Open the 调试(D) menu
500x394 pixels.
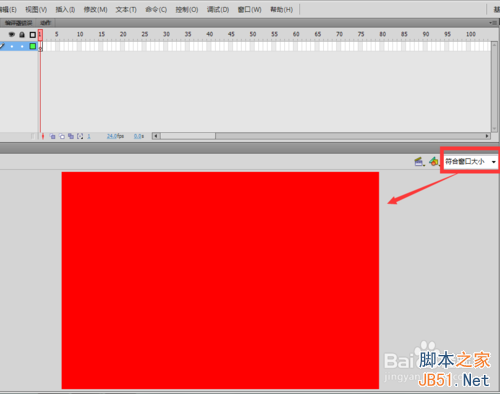[x=218, y=9]
